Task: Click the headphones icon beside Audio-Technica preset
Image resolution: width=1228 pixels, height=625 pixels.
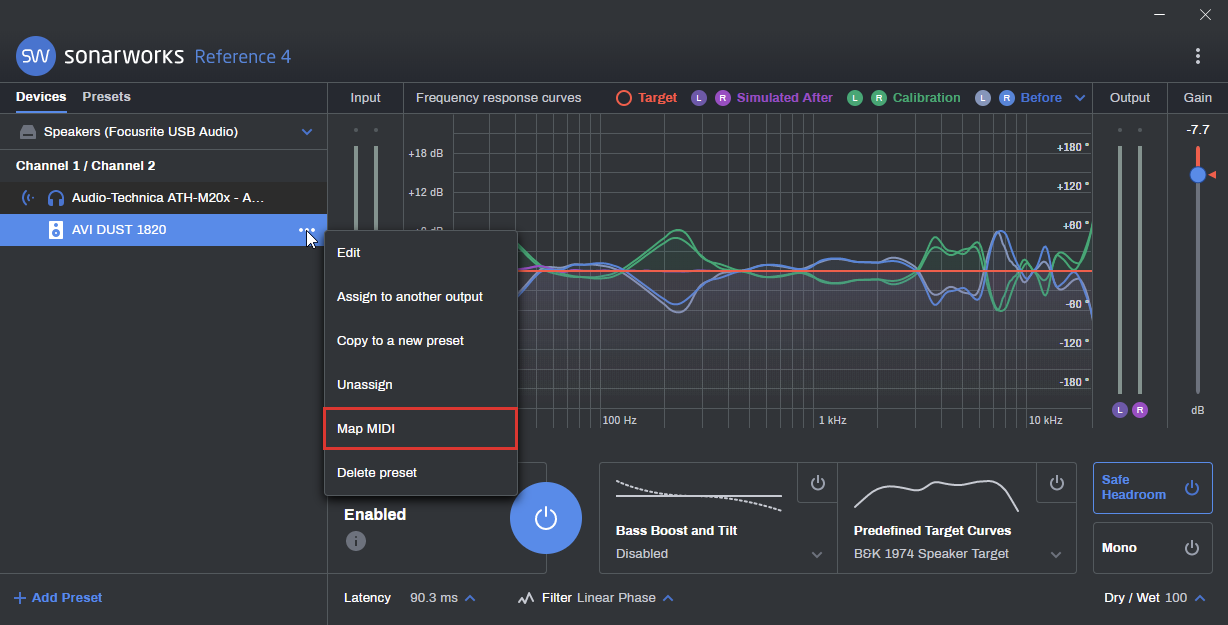Action: 56,198
